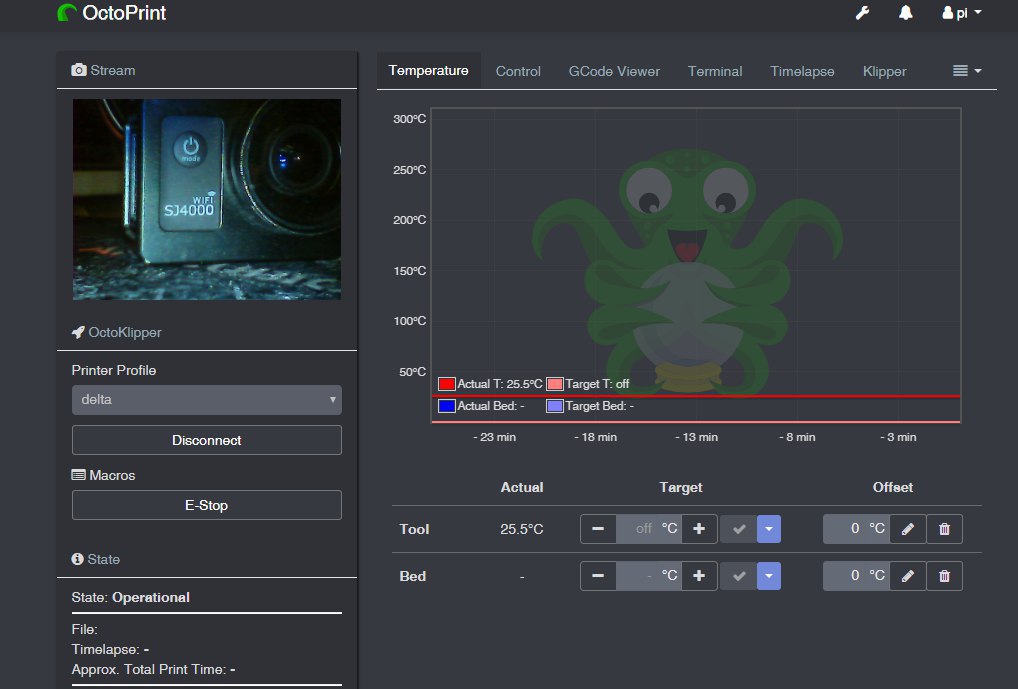Open the tab overflow list menu
1018x689 pixels.
click(967, 71)
